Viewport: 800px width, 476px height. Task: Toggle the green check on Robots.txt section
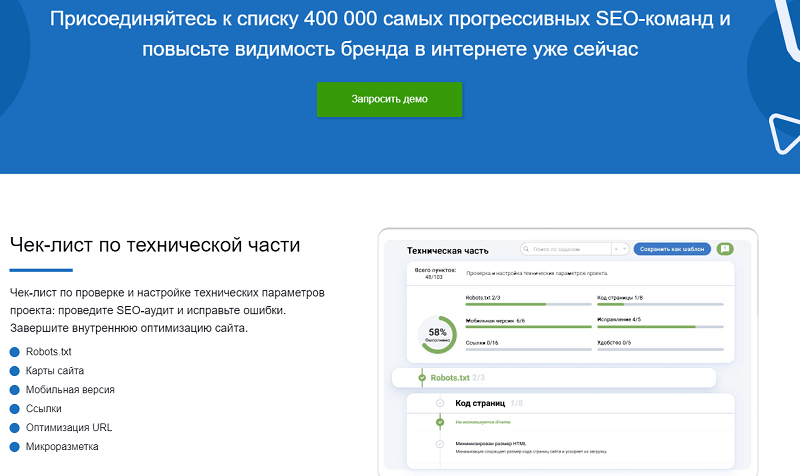(422, 378)
